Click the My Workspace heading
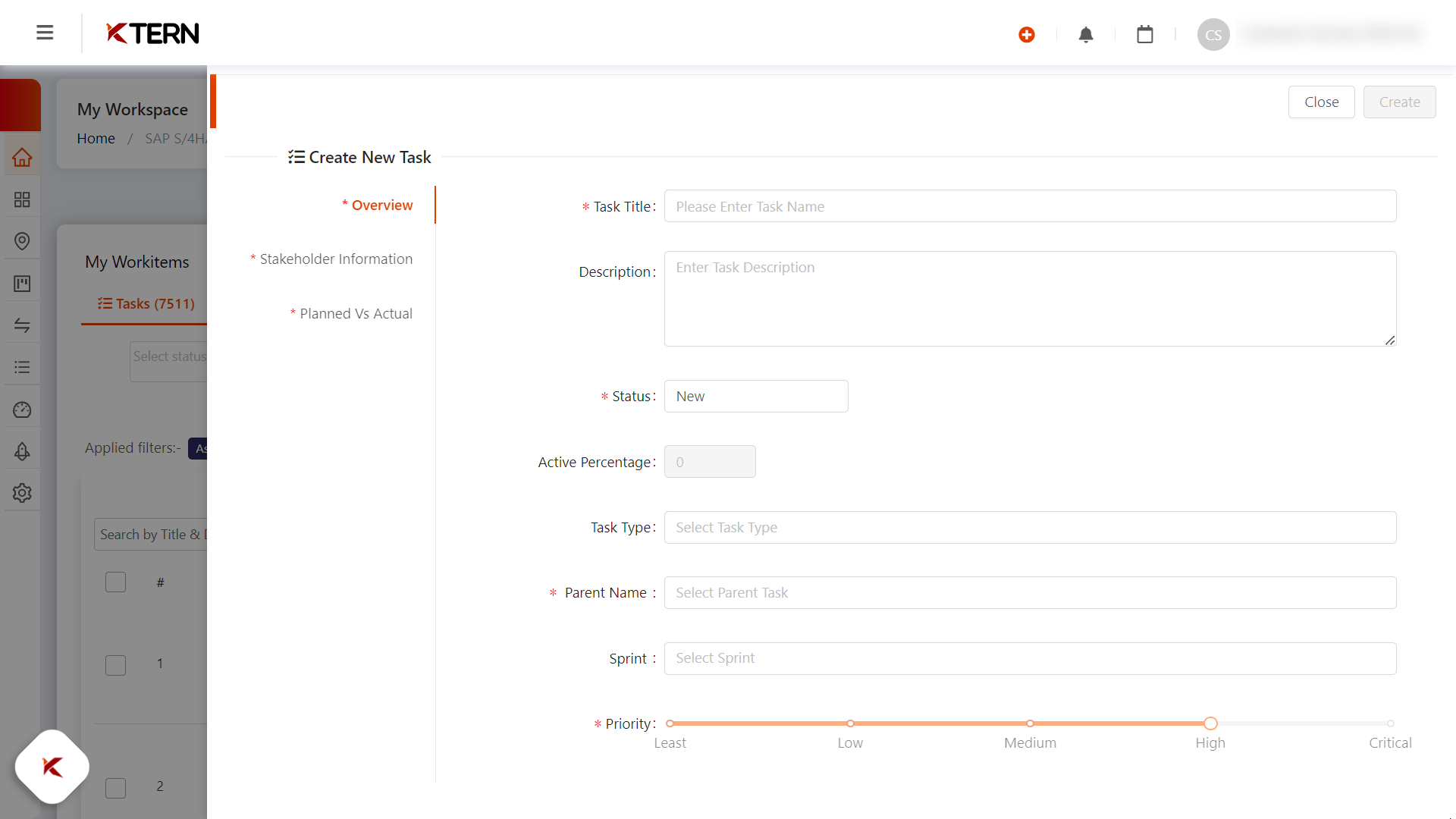Image resolution: width=1456 pixels, height=819 pixels. [132, 109]
